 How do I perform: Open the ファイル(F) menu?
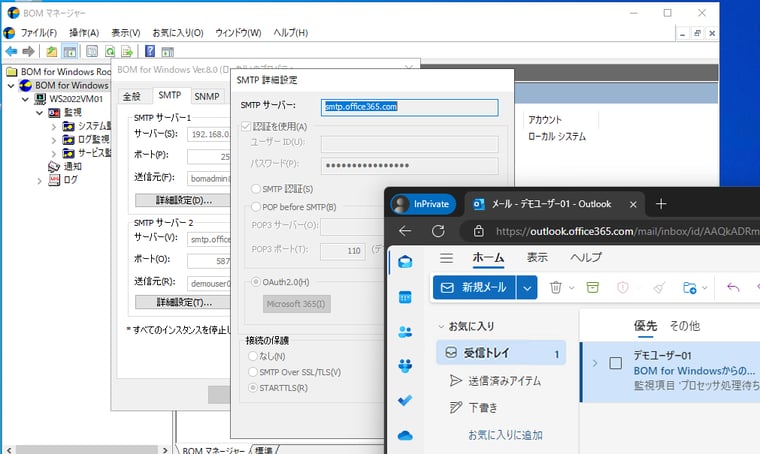[38, 33]
